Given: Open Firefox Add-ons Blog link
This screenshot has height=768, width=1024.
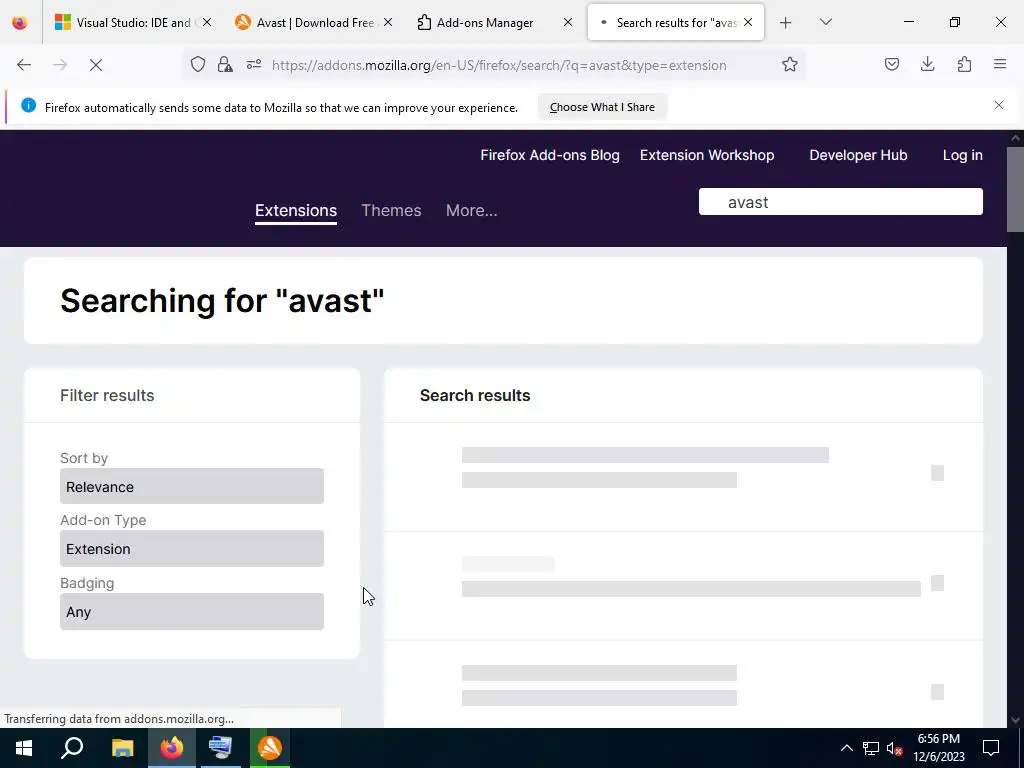Looking at the screenshot, I should [550, 155].
